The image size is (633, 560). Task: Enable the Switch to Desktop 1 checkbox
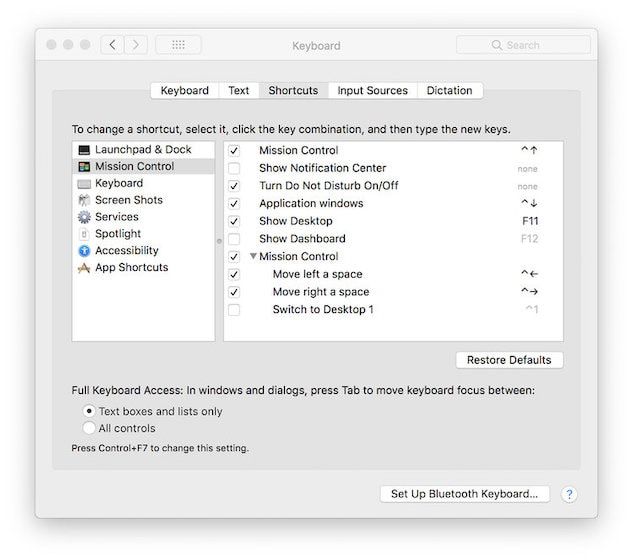234,310
